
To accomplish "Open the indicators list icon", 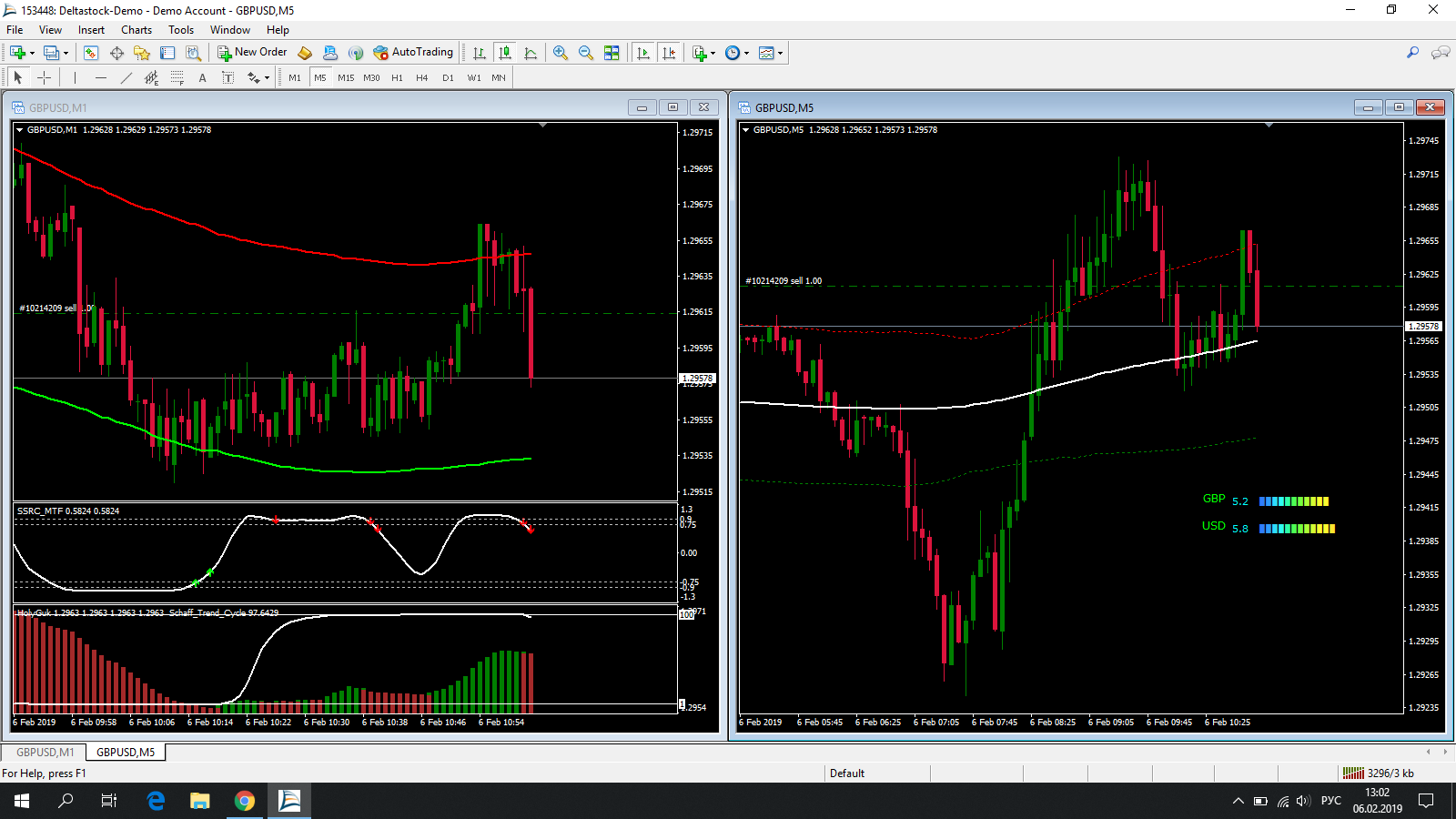I will pyautogui.click(x=699, y=53).
